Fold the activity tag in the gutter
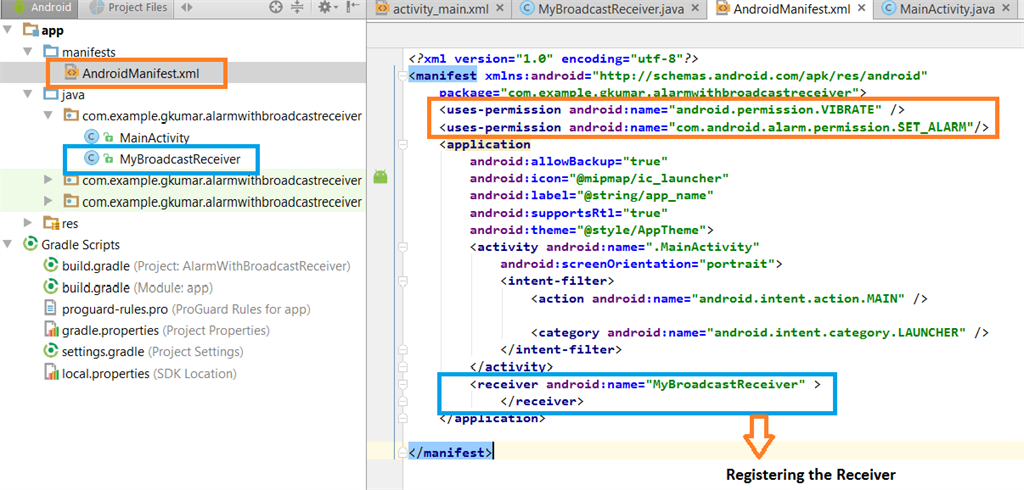This screenshot has height=490, width=1024. tap(402, 247)
